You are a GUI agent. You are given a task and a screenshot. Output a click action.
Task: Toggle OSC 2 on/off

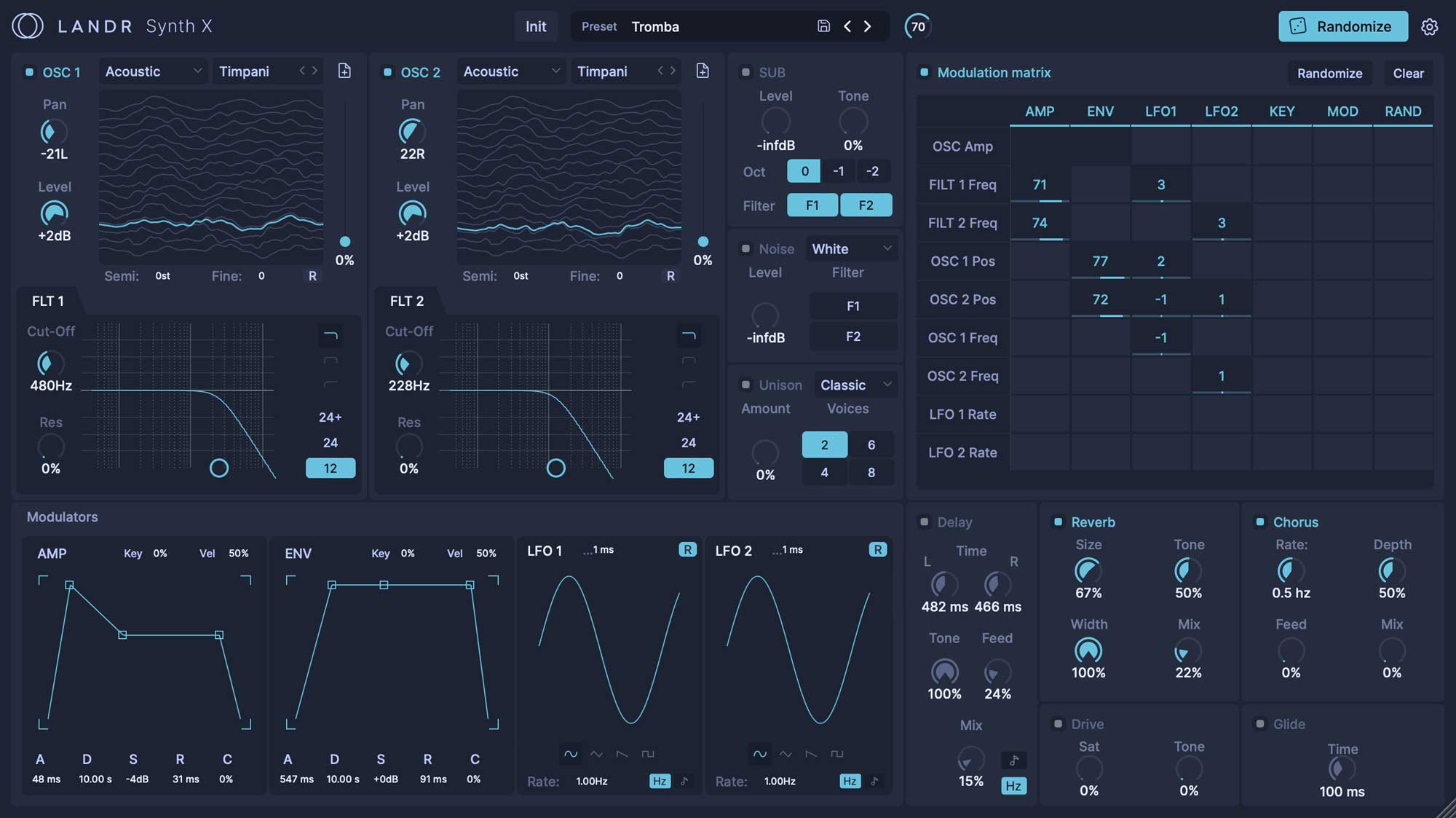(x=388, y=72)
